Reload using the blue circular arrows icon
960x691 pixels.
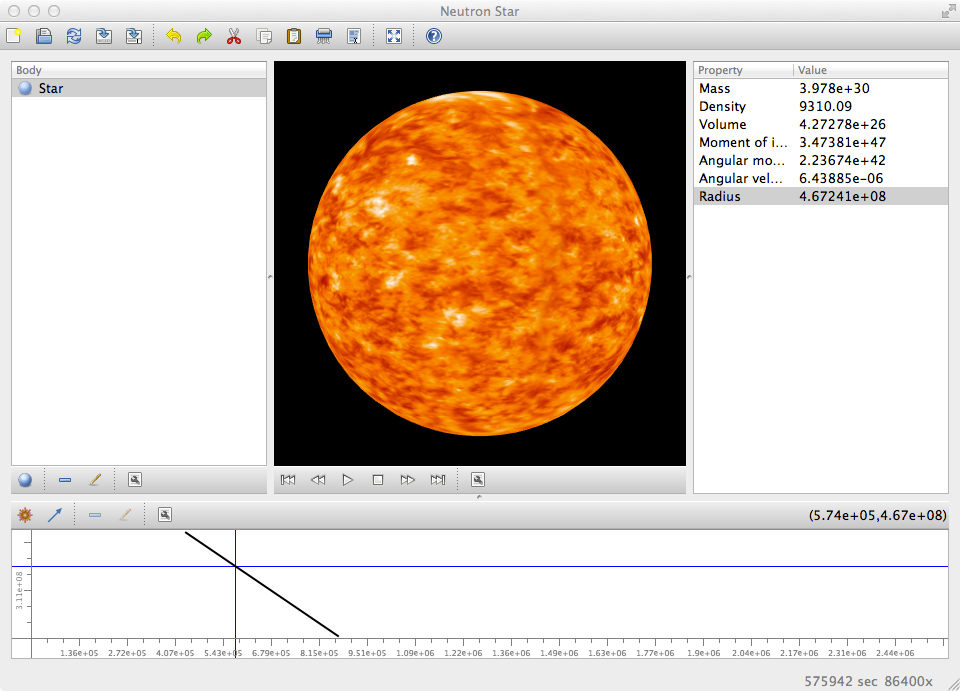coord(74,36)
